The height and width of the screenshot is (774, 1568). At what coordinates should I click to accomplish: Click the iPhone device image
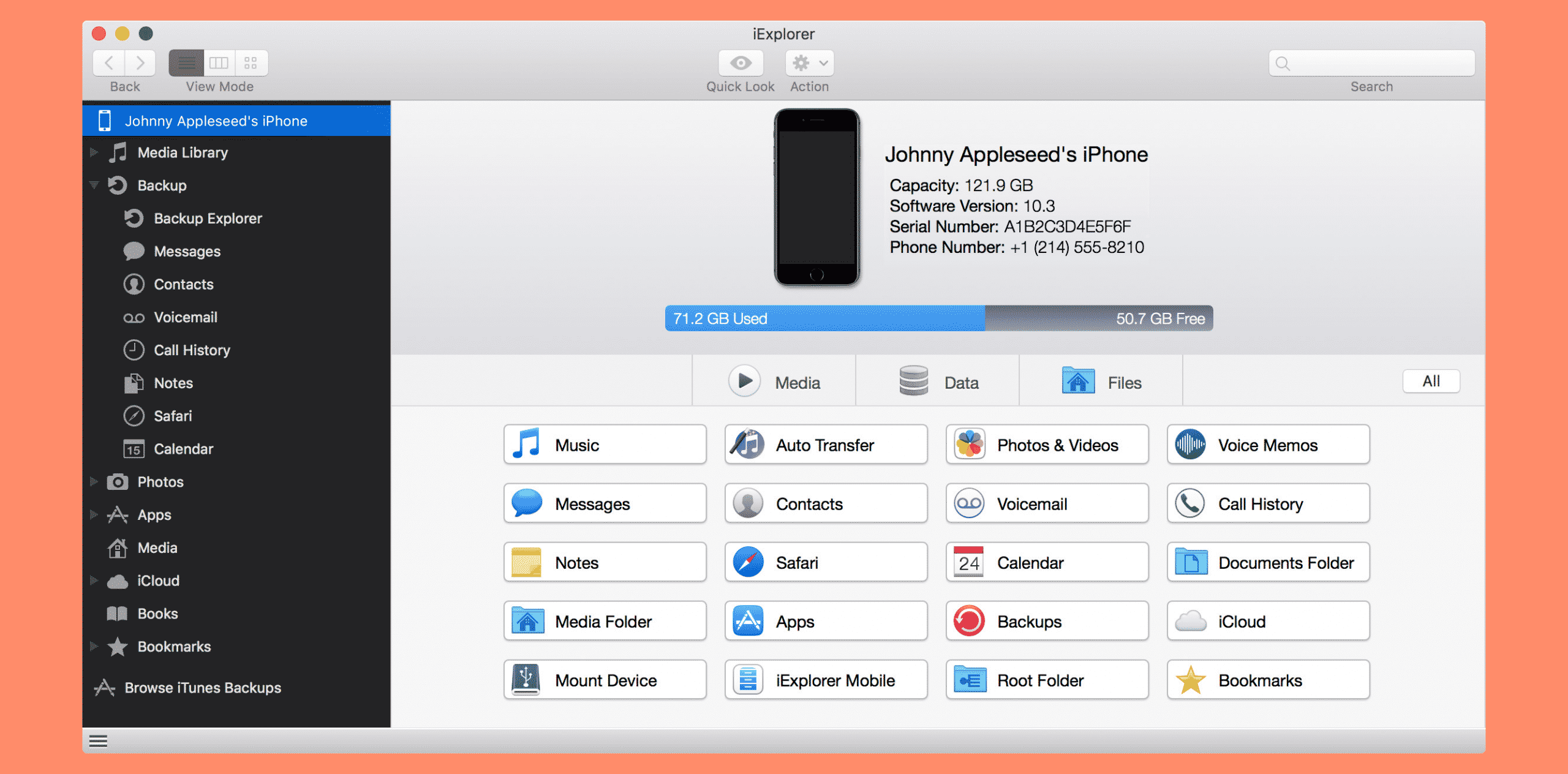(x=816, y=197)
